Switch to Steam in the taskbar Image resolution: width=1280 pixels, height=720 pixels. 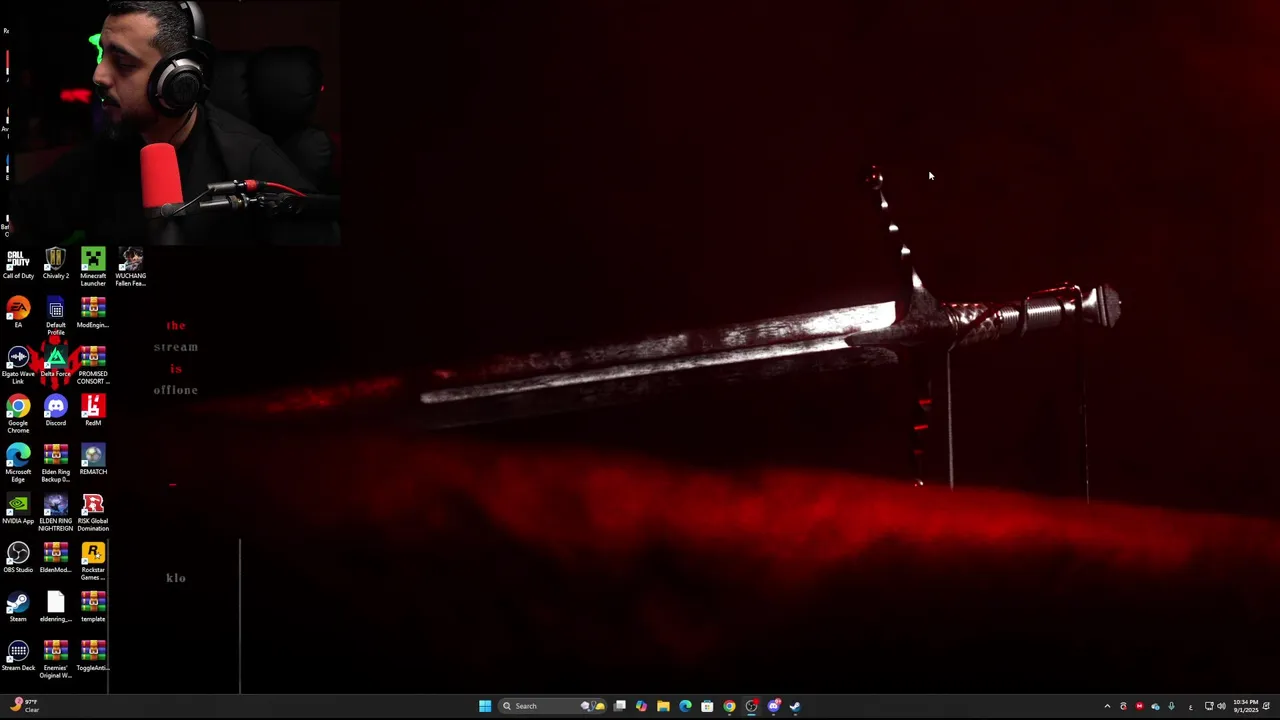click(x=795, y=706)
